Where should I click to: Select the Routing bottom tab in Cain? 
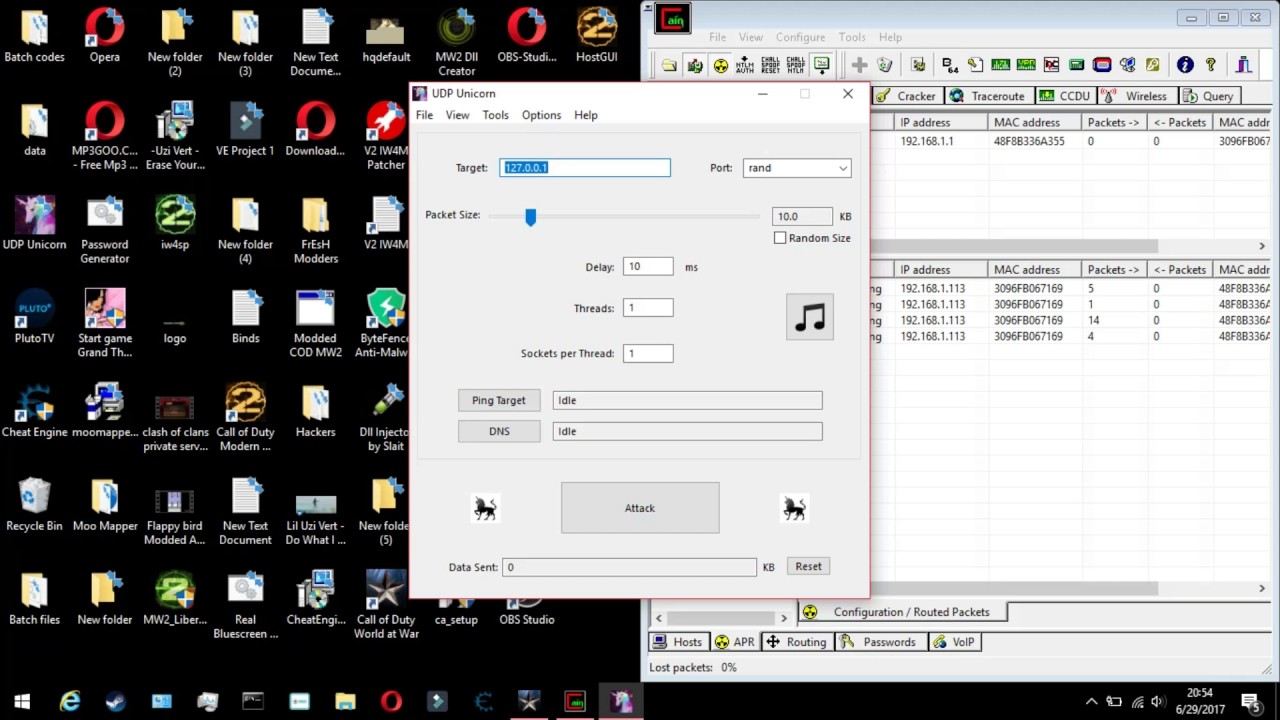click(x=797, y=642)
